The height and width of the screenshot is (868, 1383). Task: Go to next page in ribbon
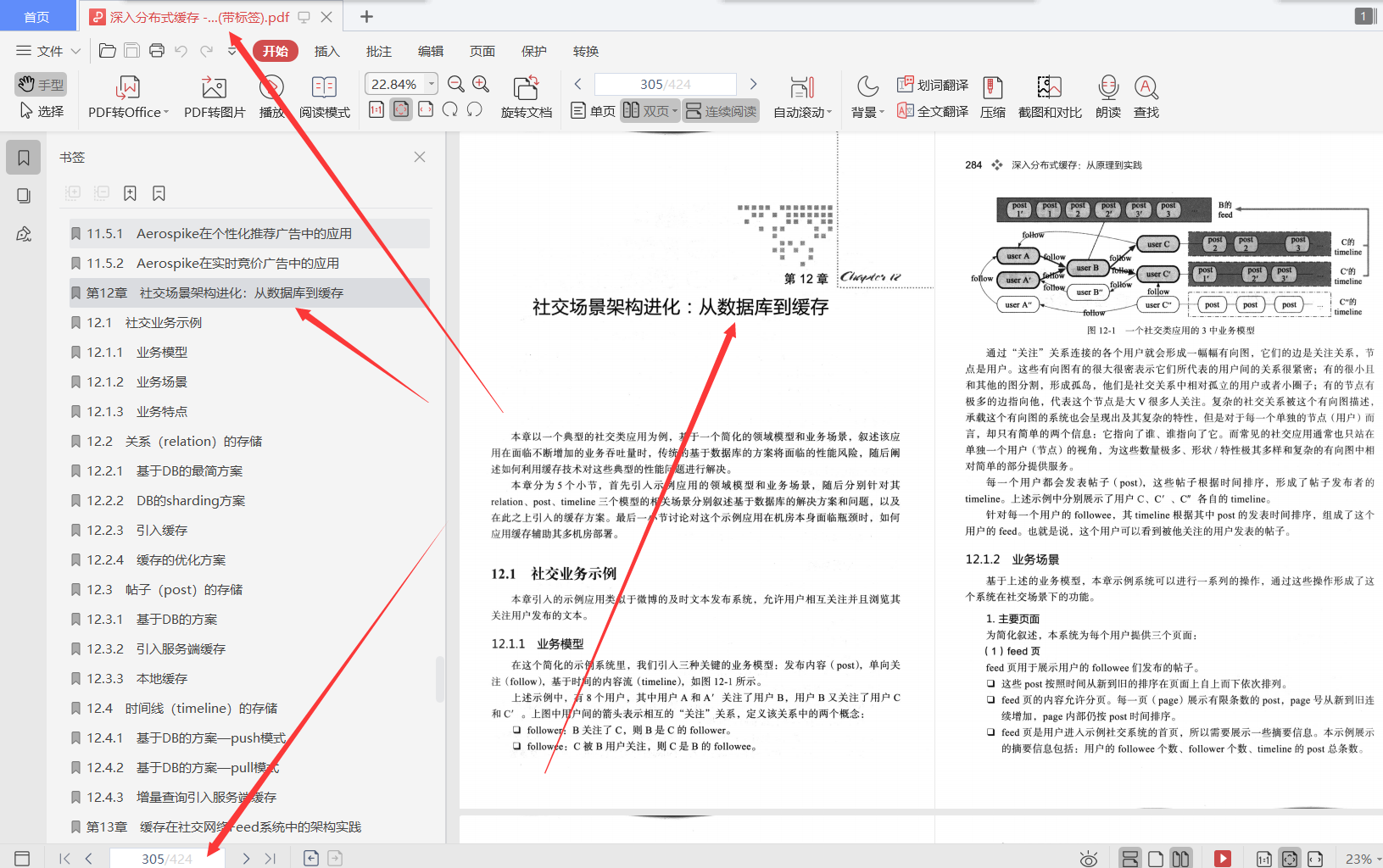tap(753, 84)
